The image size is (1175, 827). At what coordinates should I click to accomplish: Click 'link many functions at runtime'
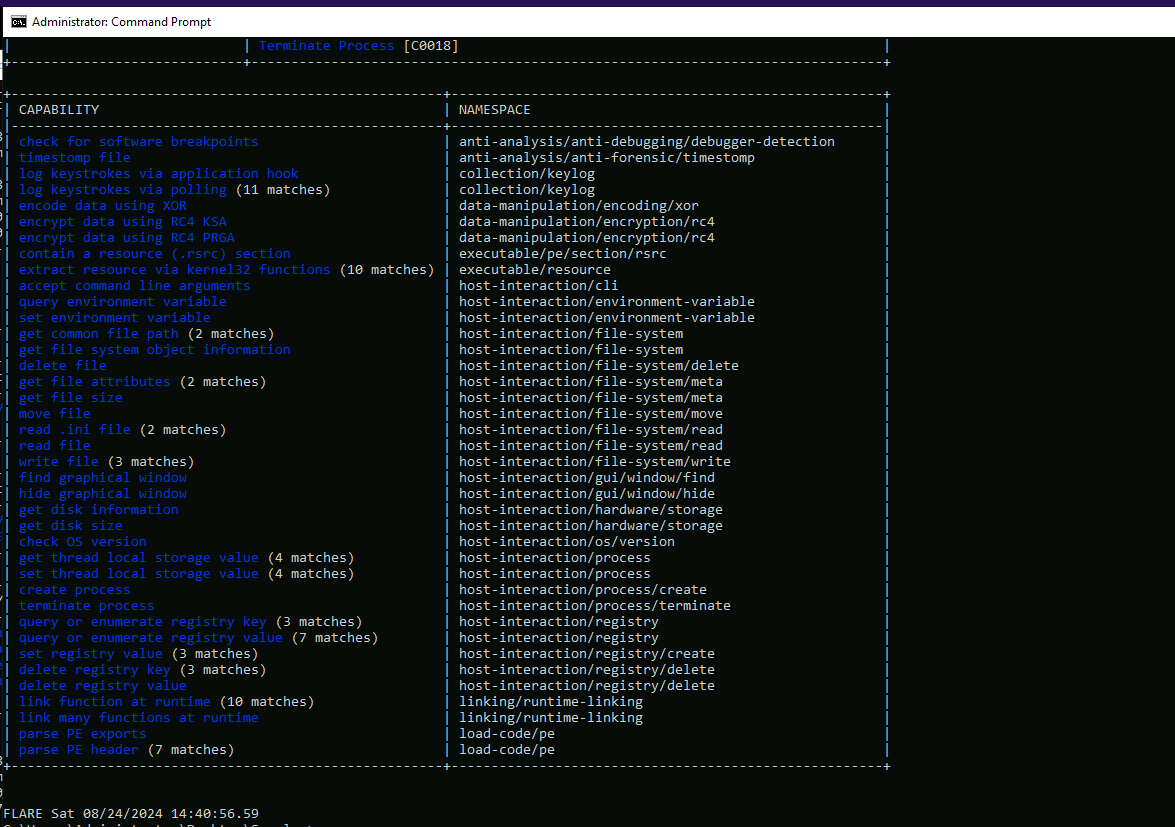pos(139,718)
